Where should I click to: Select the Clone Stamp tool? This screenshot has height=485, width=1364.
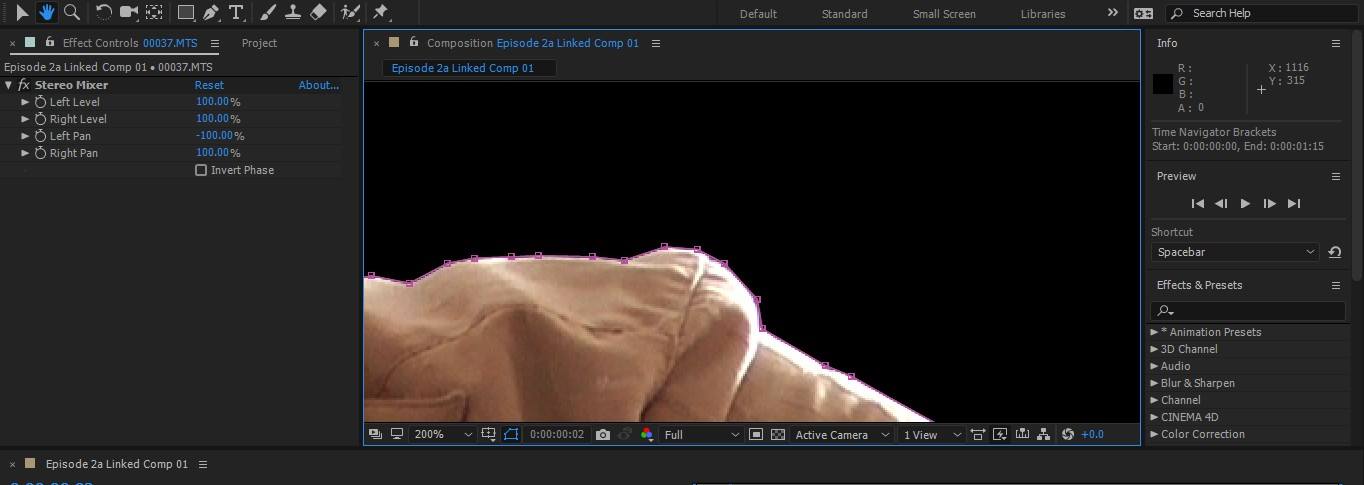point(292,13)
